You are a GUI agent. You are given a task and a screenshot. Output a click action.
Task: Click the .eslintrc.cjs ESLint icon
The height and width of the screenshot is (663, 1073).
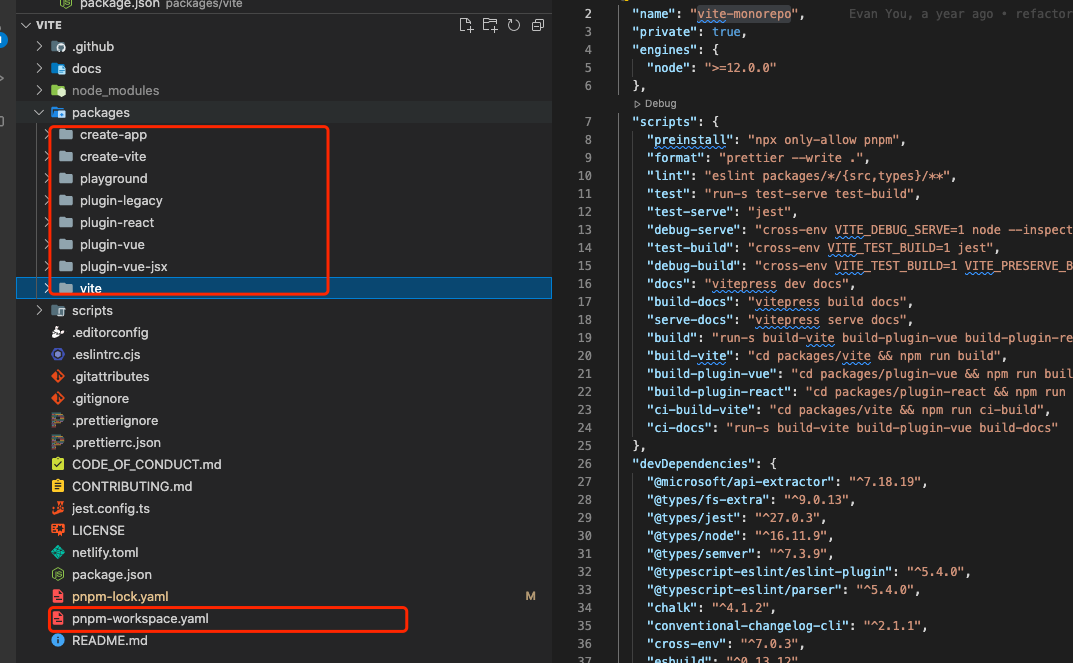tap(58, 354)
